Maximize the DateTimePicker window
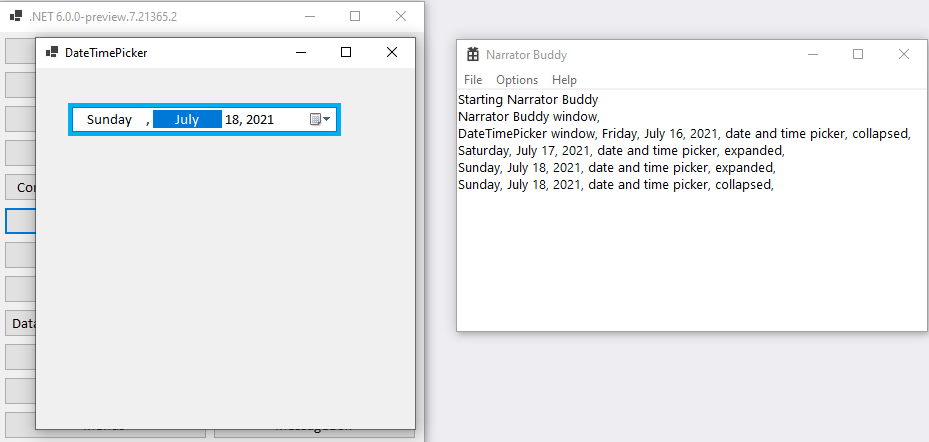The height and width of the screenshot is (442, 929). 346,52
